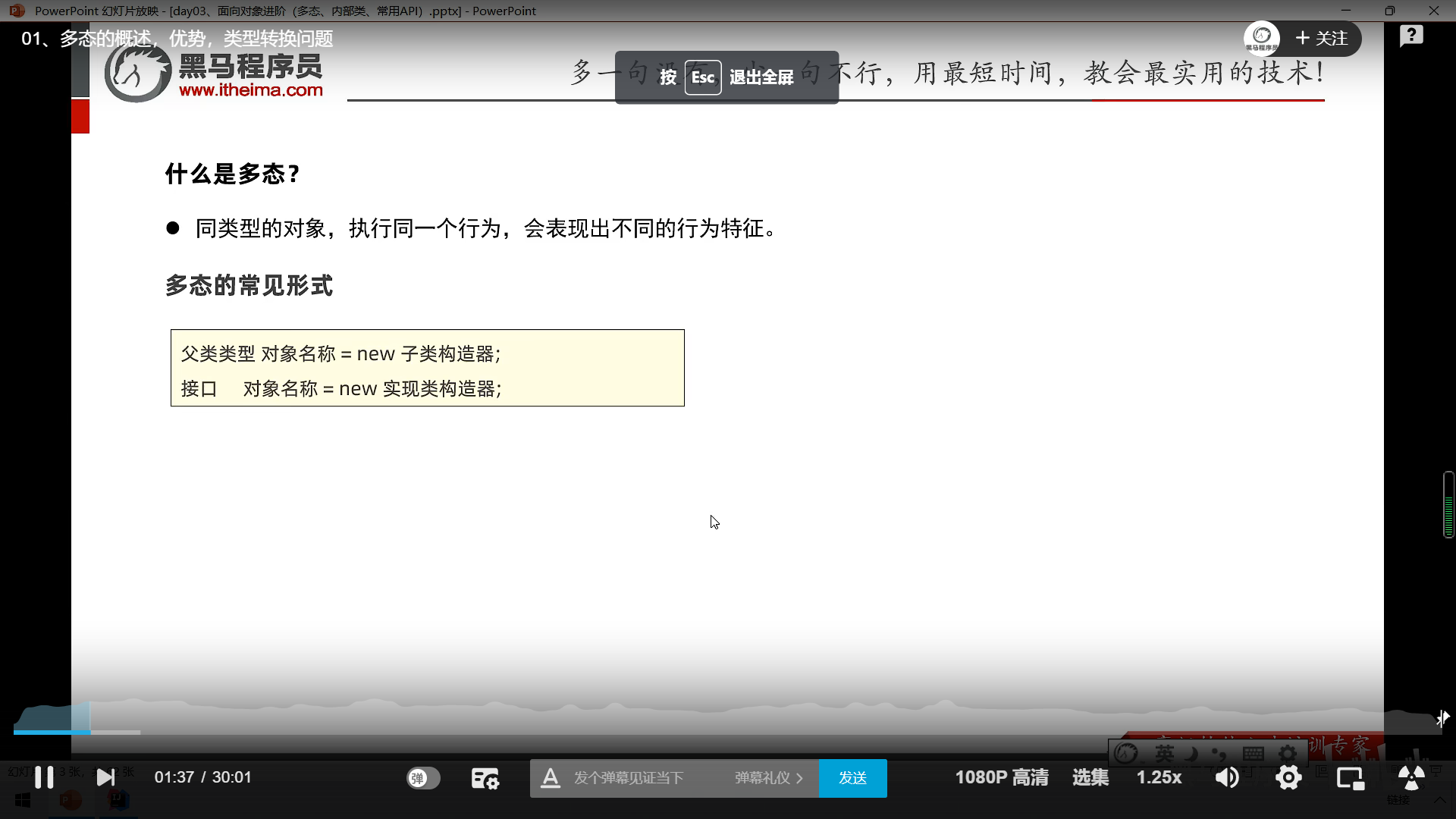This screenshot has width=1456, height=819.
Task: Change the 1.25x playback speed
Action: click(x=1159, y=777)
